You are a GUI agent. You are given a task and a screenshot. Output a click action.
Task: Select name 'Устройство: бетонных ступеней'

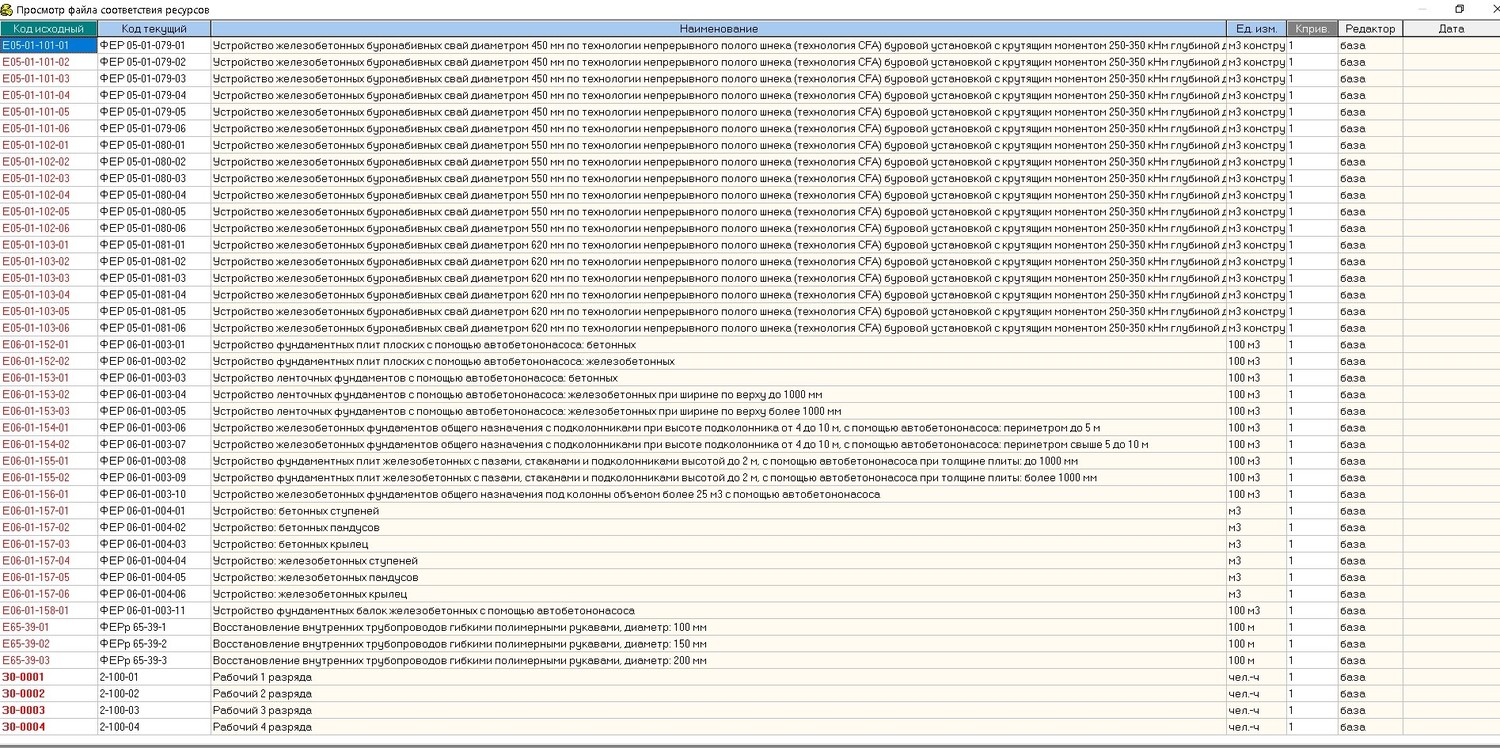pos(718,511)
